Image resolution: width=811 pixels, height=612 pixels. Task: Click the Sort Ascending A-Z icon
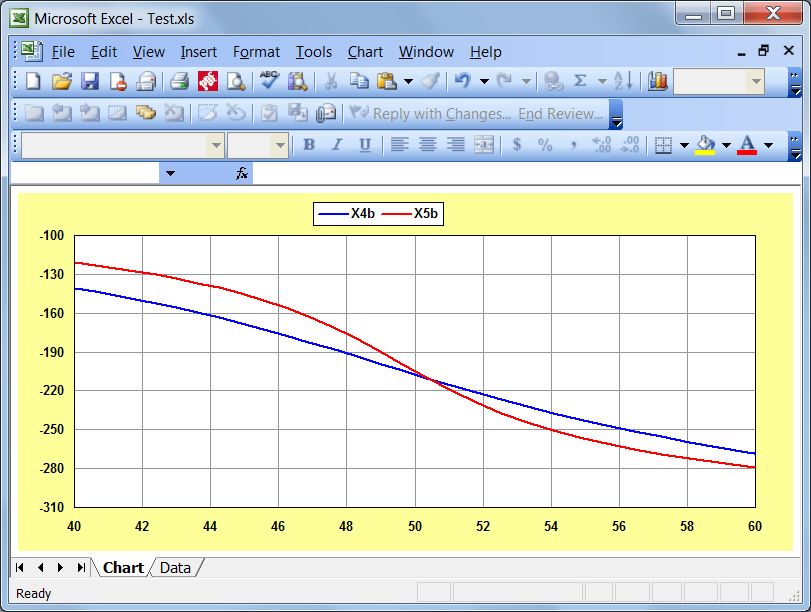623,81
